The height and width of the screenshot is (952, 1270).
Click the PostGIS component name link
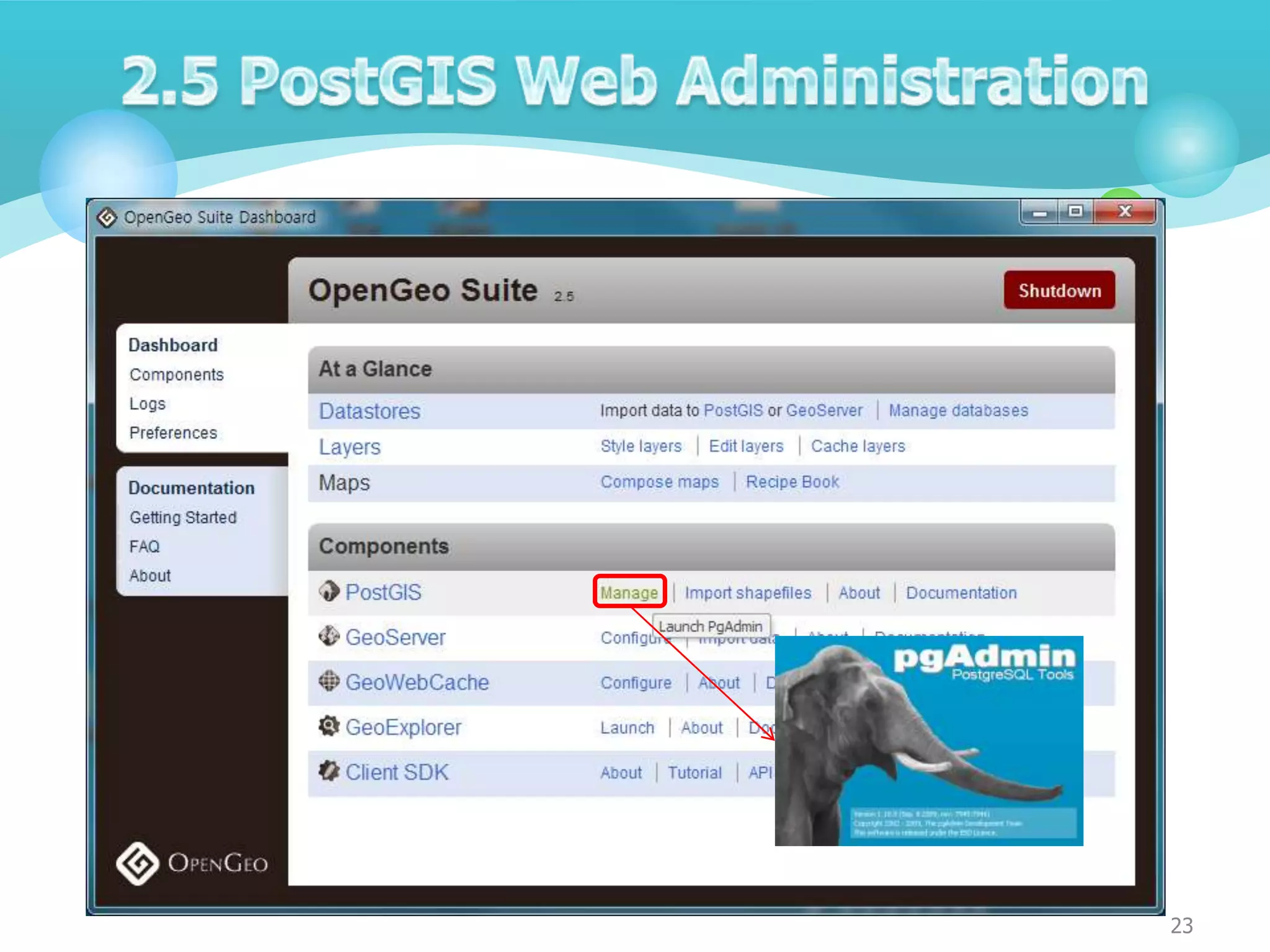(383, 593)
